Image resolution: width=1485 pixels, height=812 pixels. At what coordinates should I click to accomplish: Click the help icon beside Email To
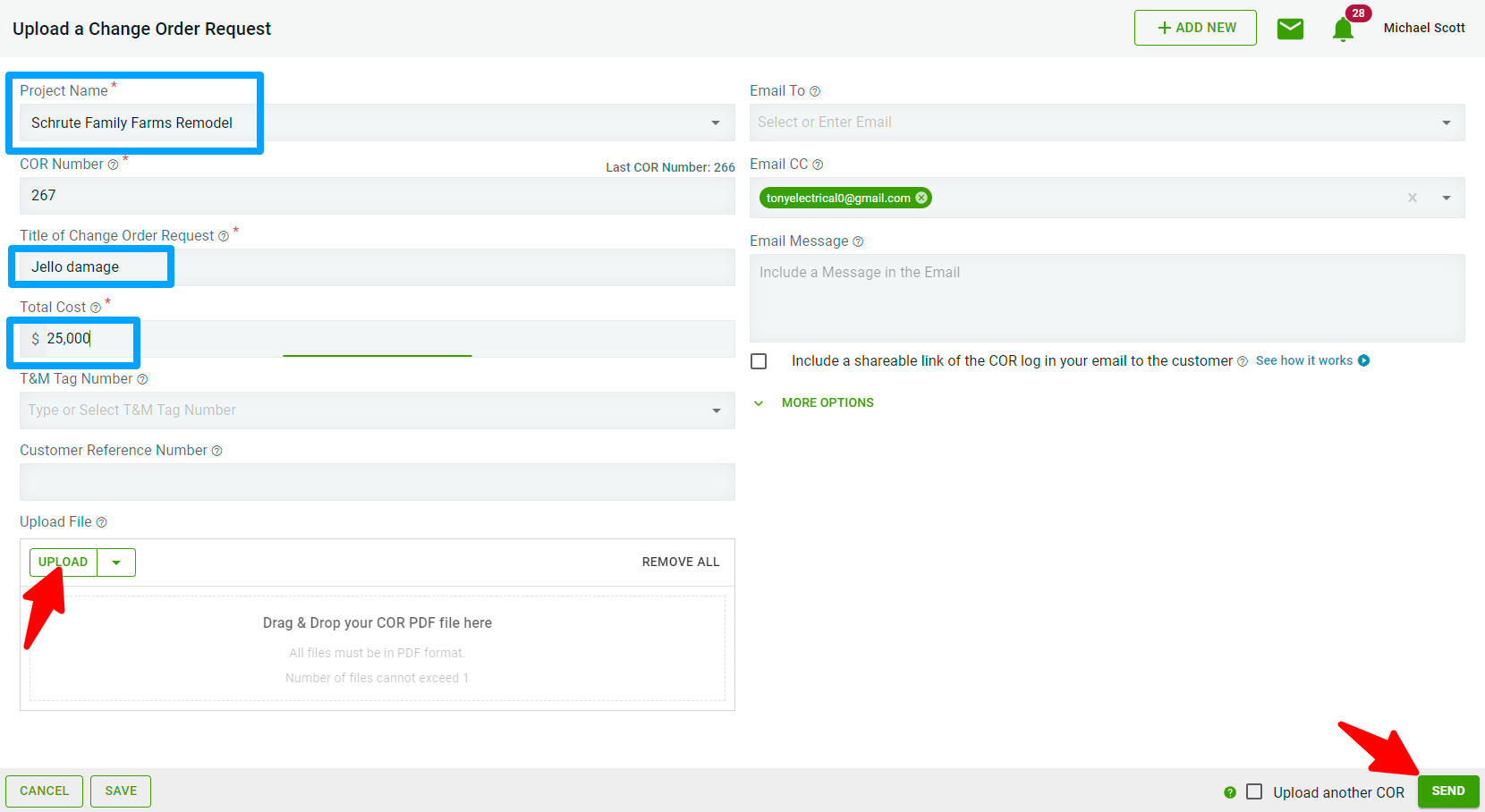click(x=815, y=91)
